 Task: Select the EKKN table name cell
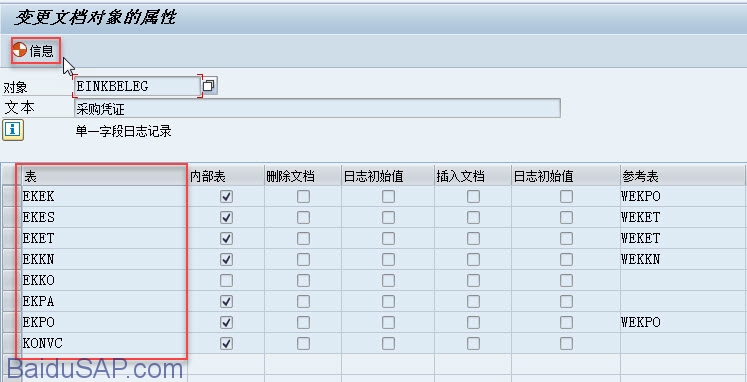(x=104, y=259)
